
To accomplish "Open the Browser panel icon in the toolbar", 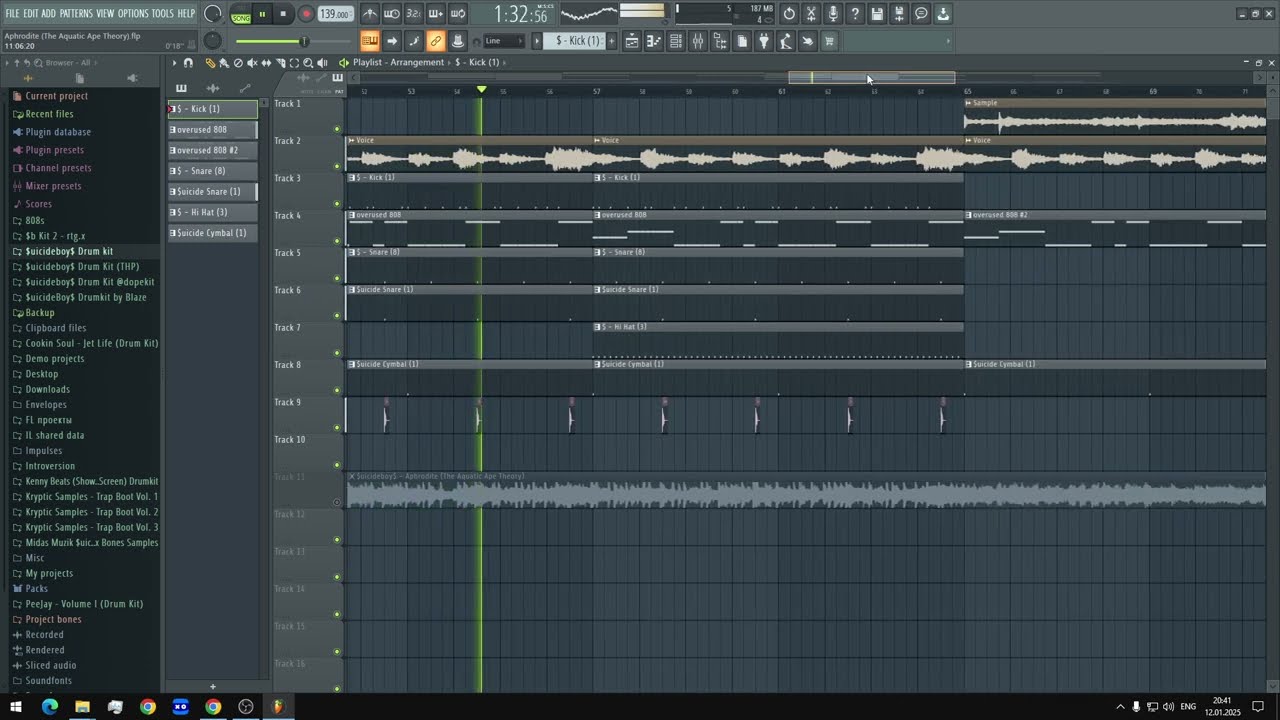I will click(720, 41).
